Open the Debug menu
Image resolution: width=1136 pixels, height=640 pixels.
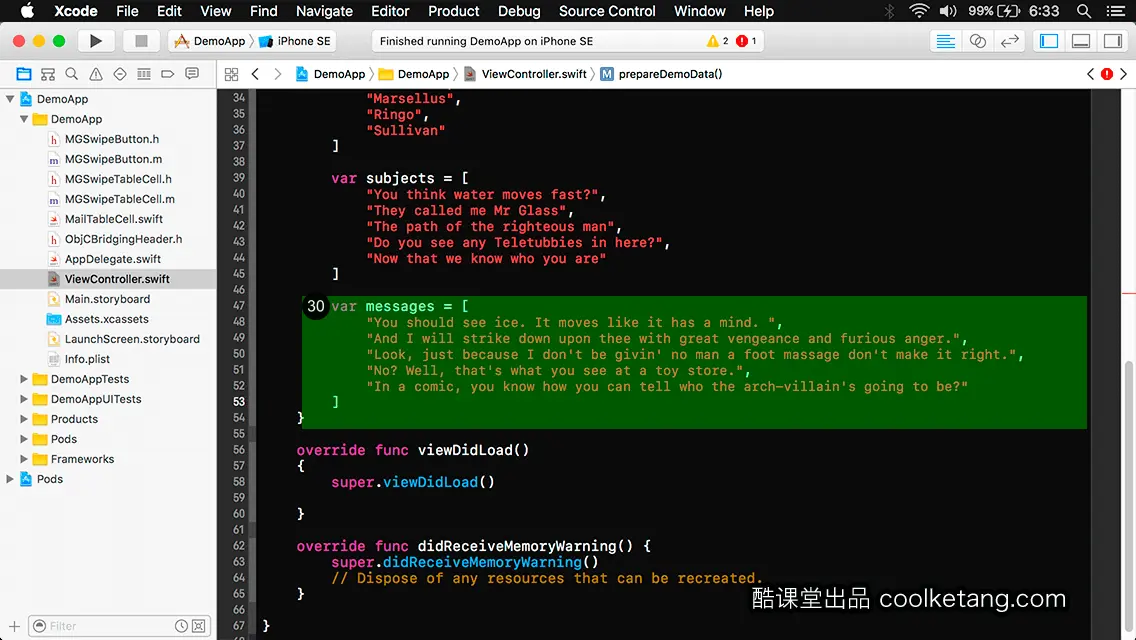[519, 11]
